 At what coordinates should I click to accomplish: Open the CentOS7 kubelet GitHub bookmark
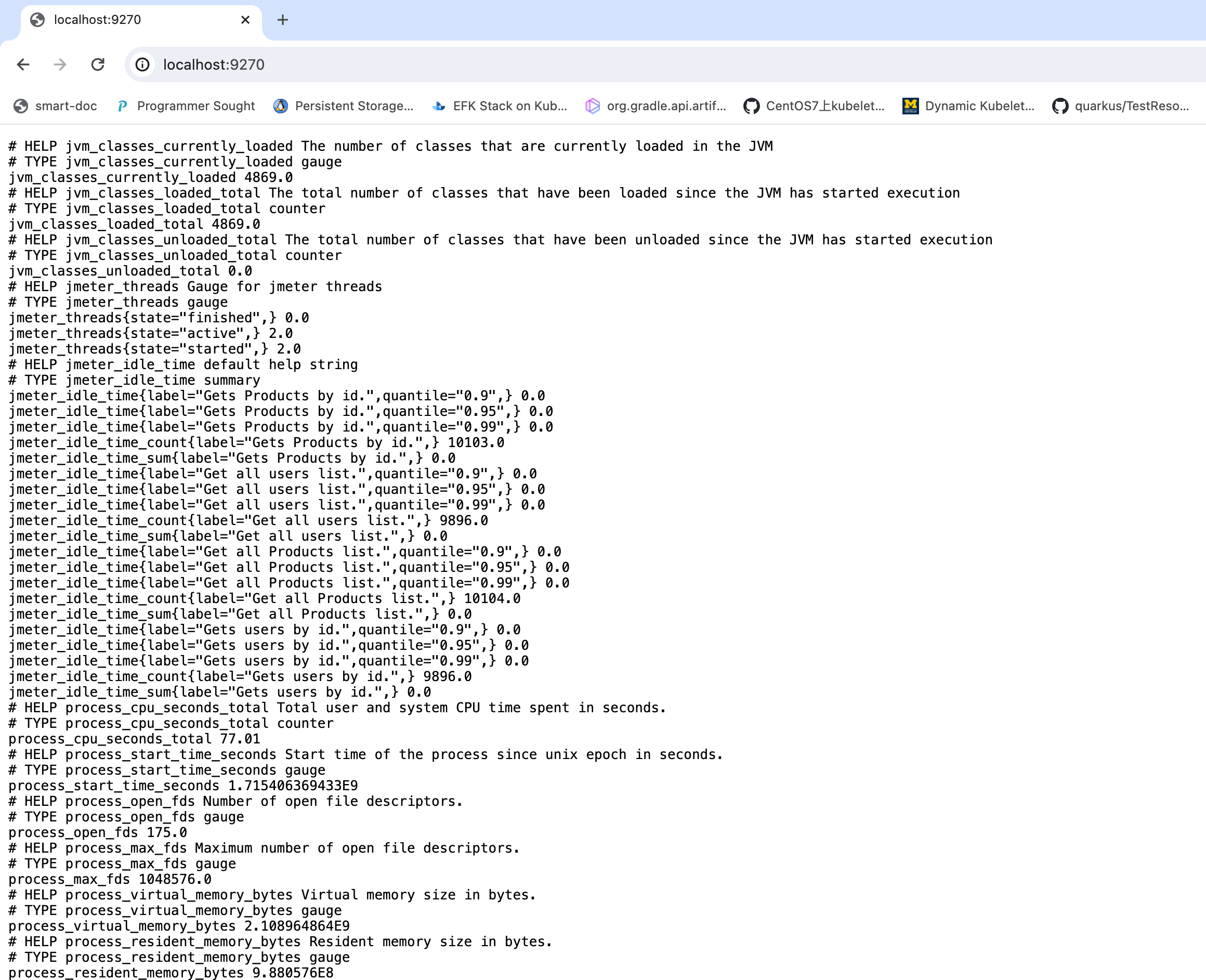814,106
